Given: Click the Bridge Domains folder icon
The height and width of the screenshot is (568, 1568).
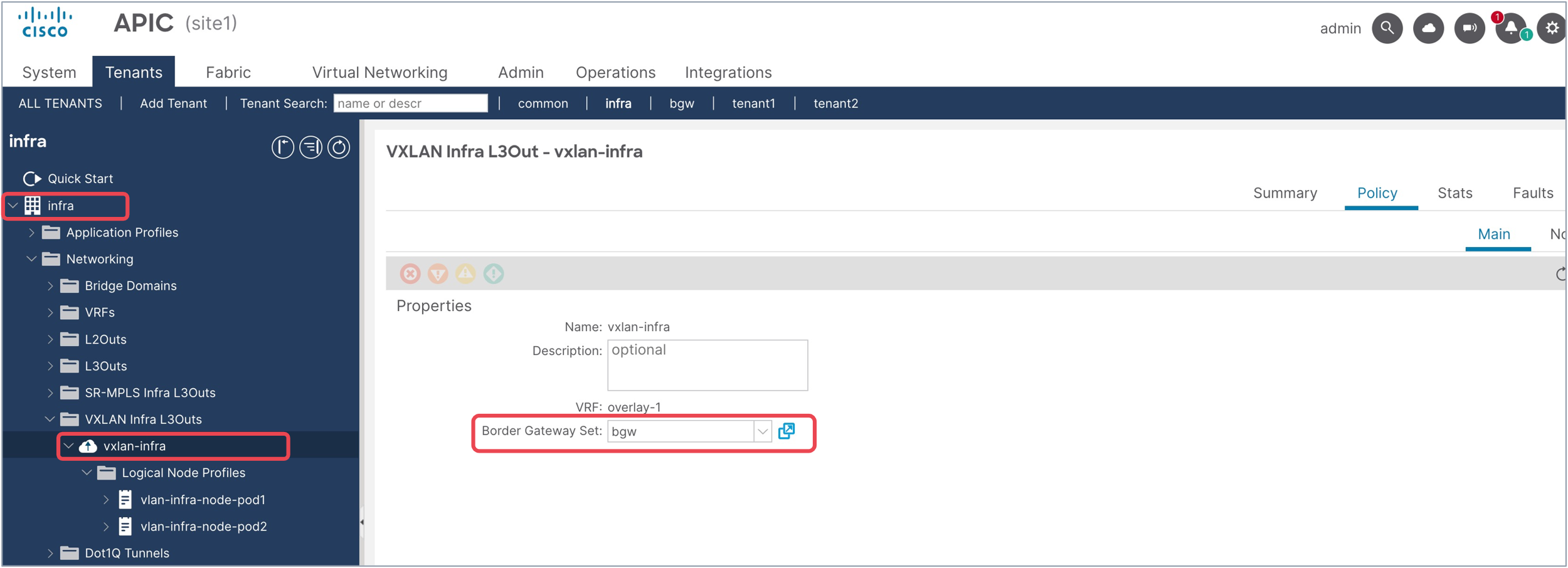Looking at the screenshot, I should coord(70,286).
